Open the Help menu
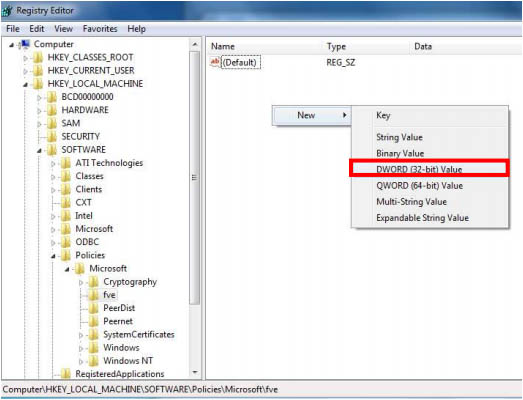 136,29
